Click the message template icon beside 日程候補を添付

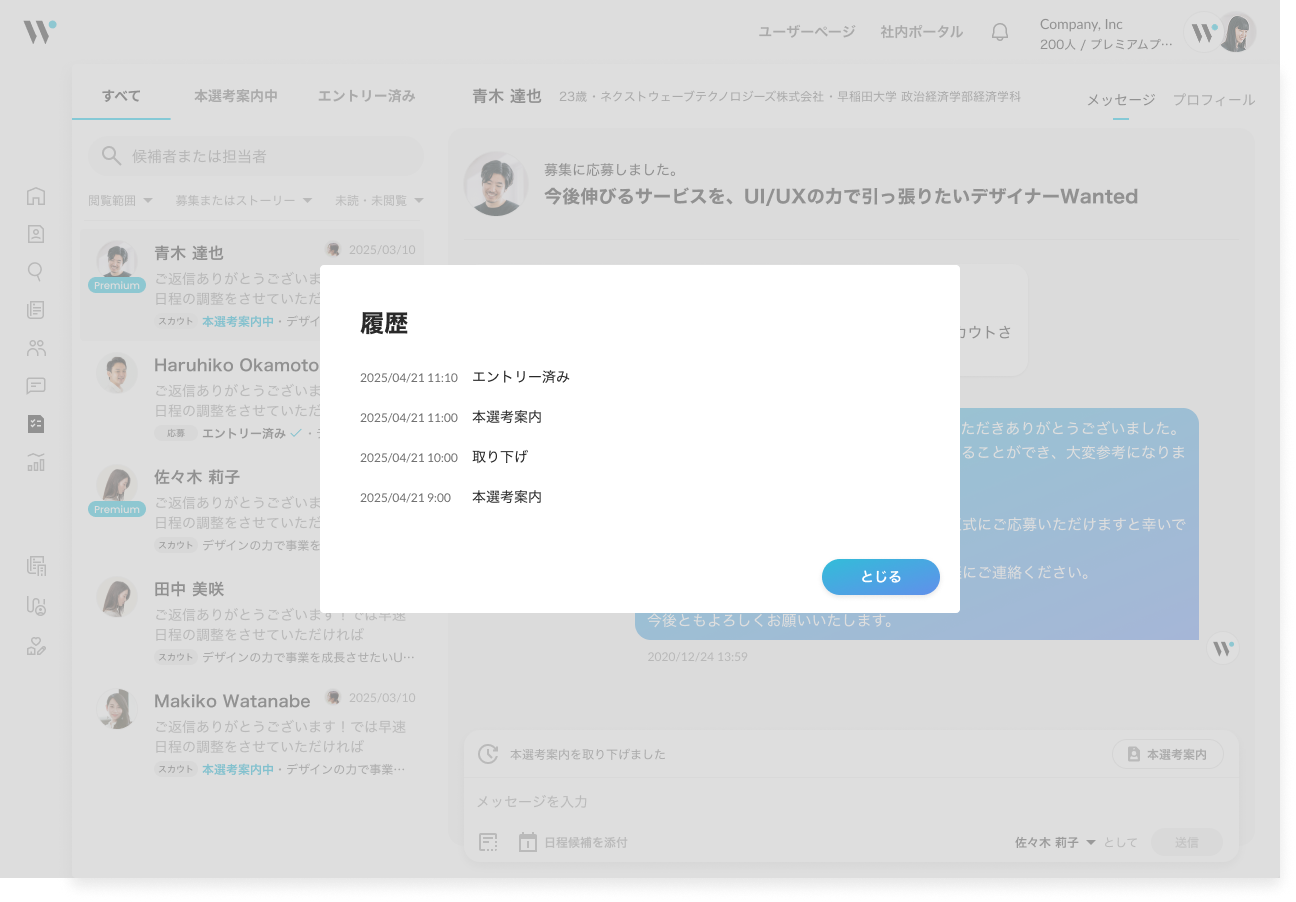pos(488,842)
